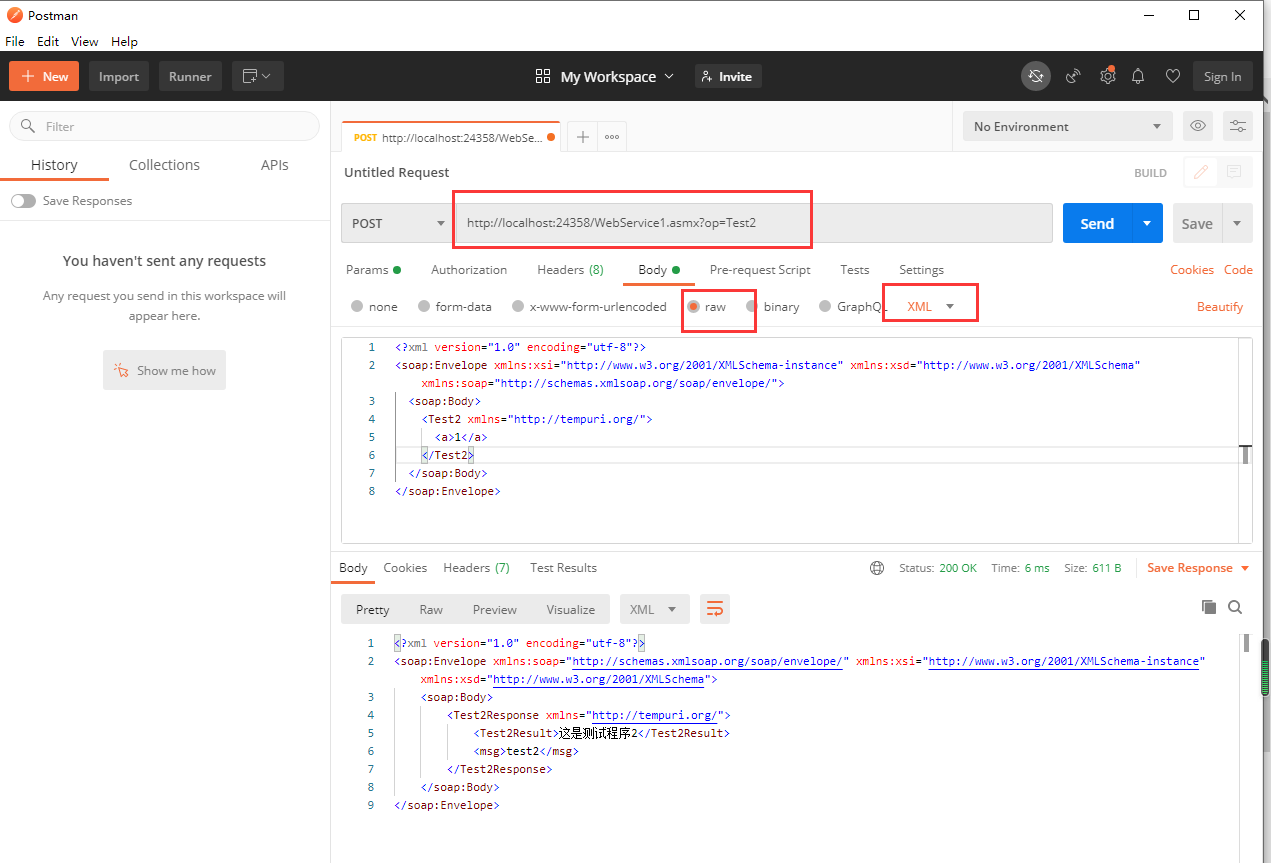The image size is (1271, 863).
Task: Open the Capture requests satellite icon
Action: click(1072, 76)
